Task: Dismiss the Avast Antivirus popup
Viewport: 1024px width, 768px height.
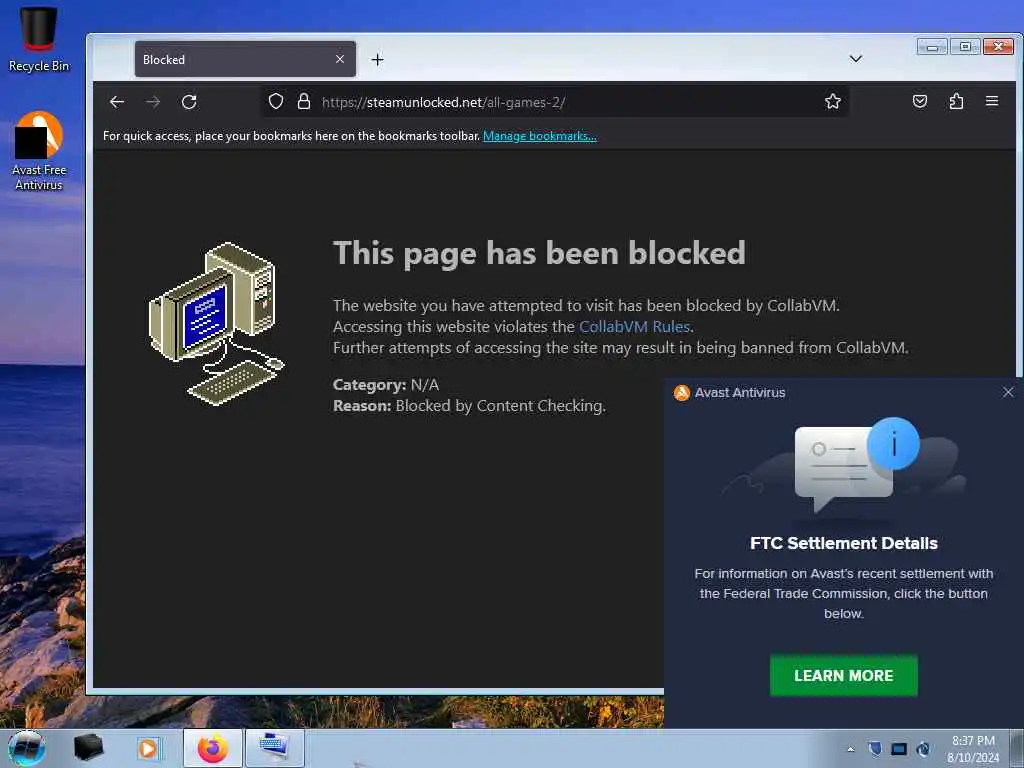Action: pos(1008,392)
